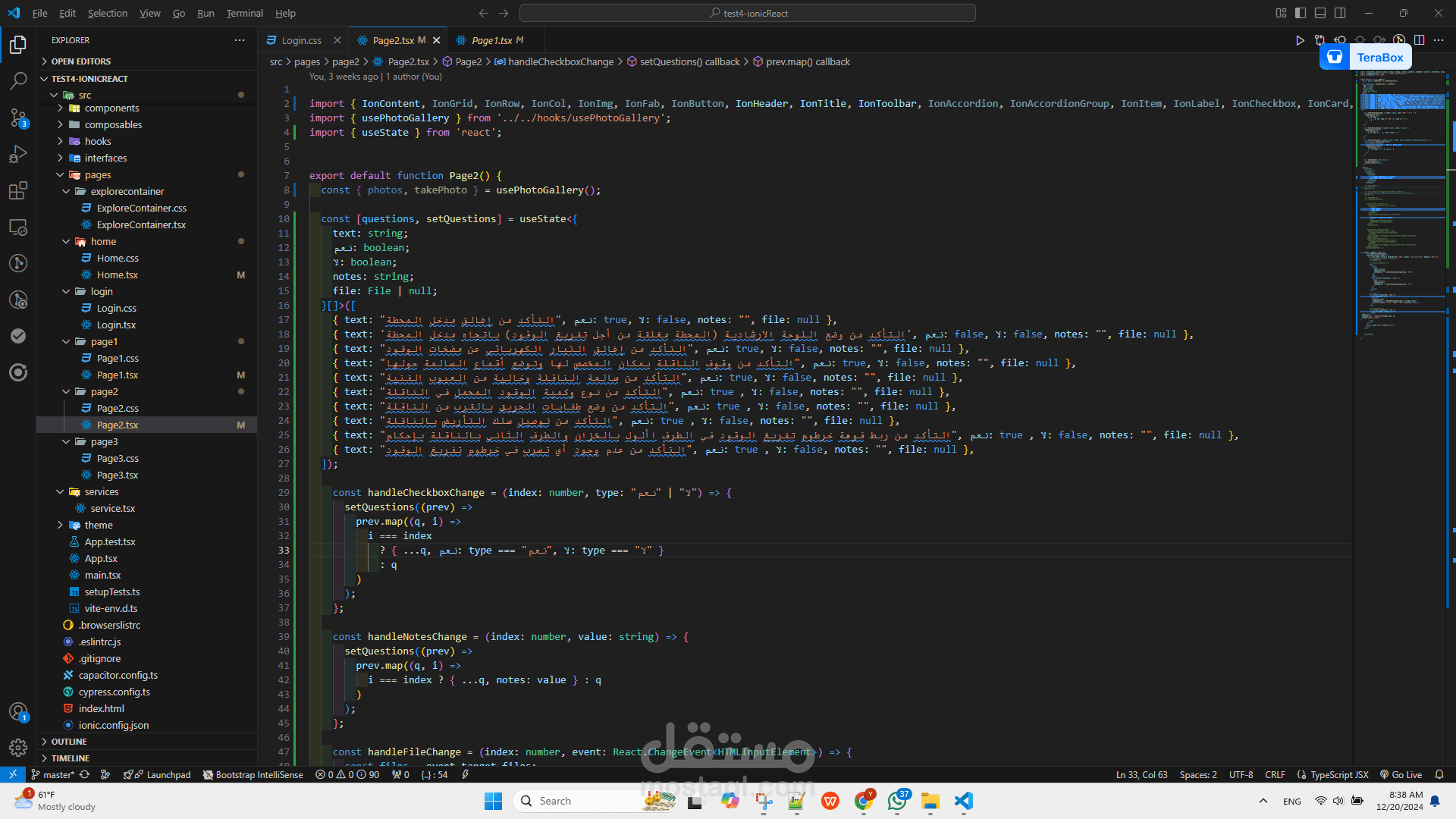Image resolution: width=1456 pixels, height=819 pixels.
Task: Toggle the secondary side bar button
Action: pyautogui.click(x=1340, y=13)
